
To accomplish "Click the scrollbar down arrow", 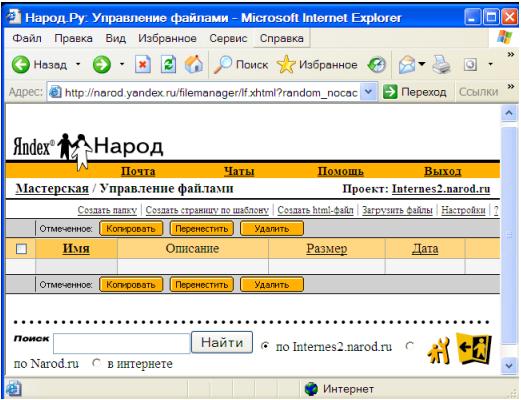I will (x=509, y=365).
